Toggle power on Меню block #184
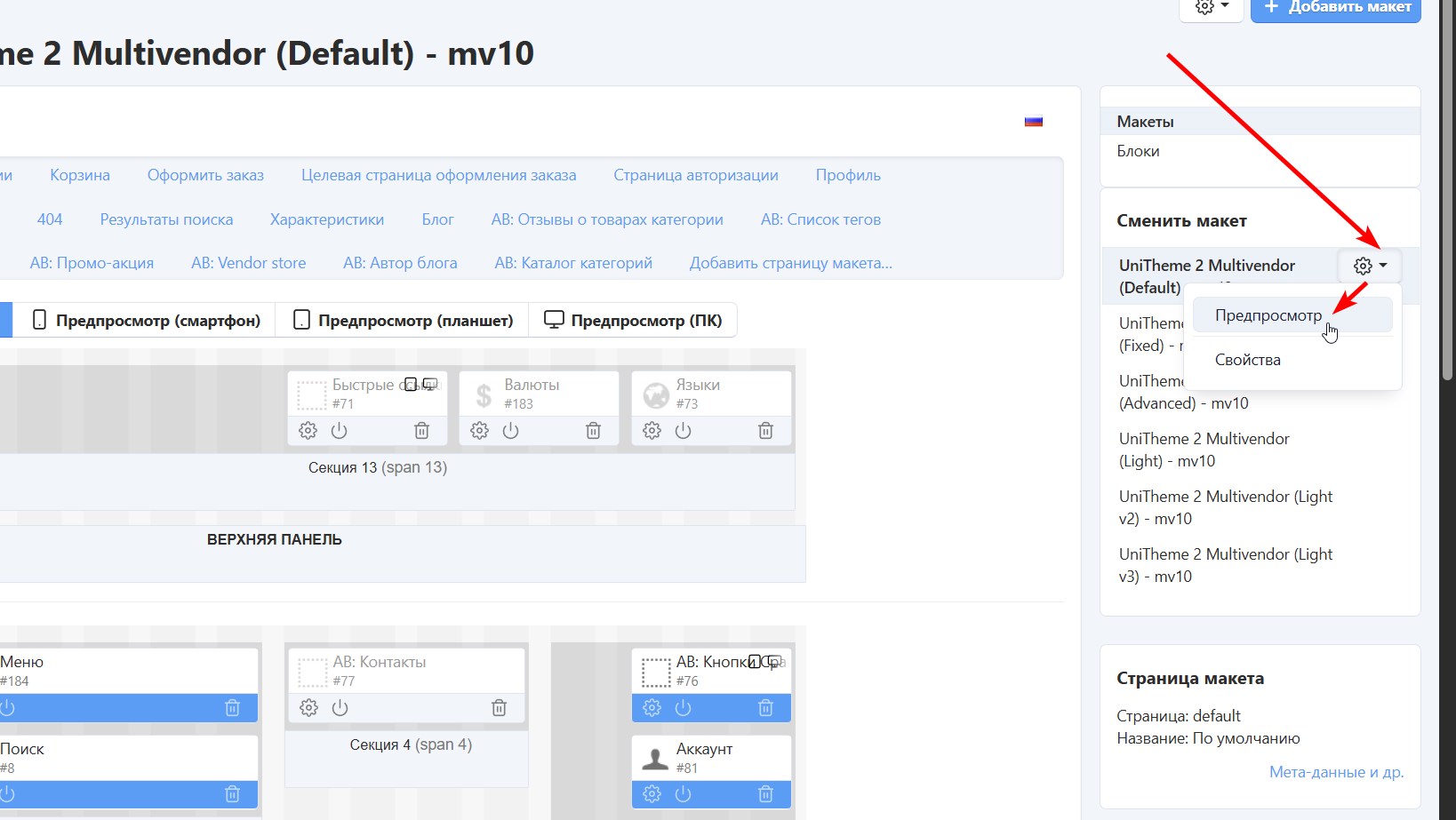Image resolution: width=1456 pixels, height=820 pixels. pos(8,708)
